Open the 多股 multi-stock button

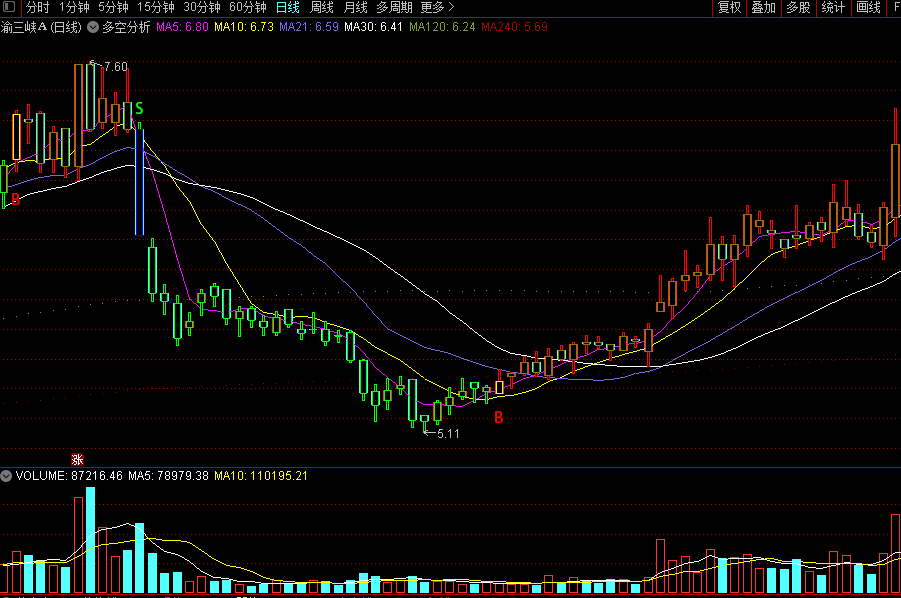[798, 7]
